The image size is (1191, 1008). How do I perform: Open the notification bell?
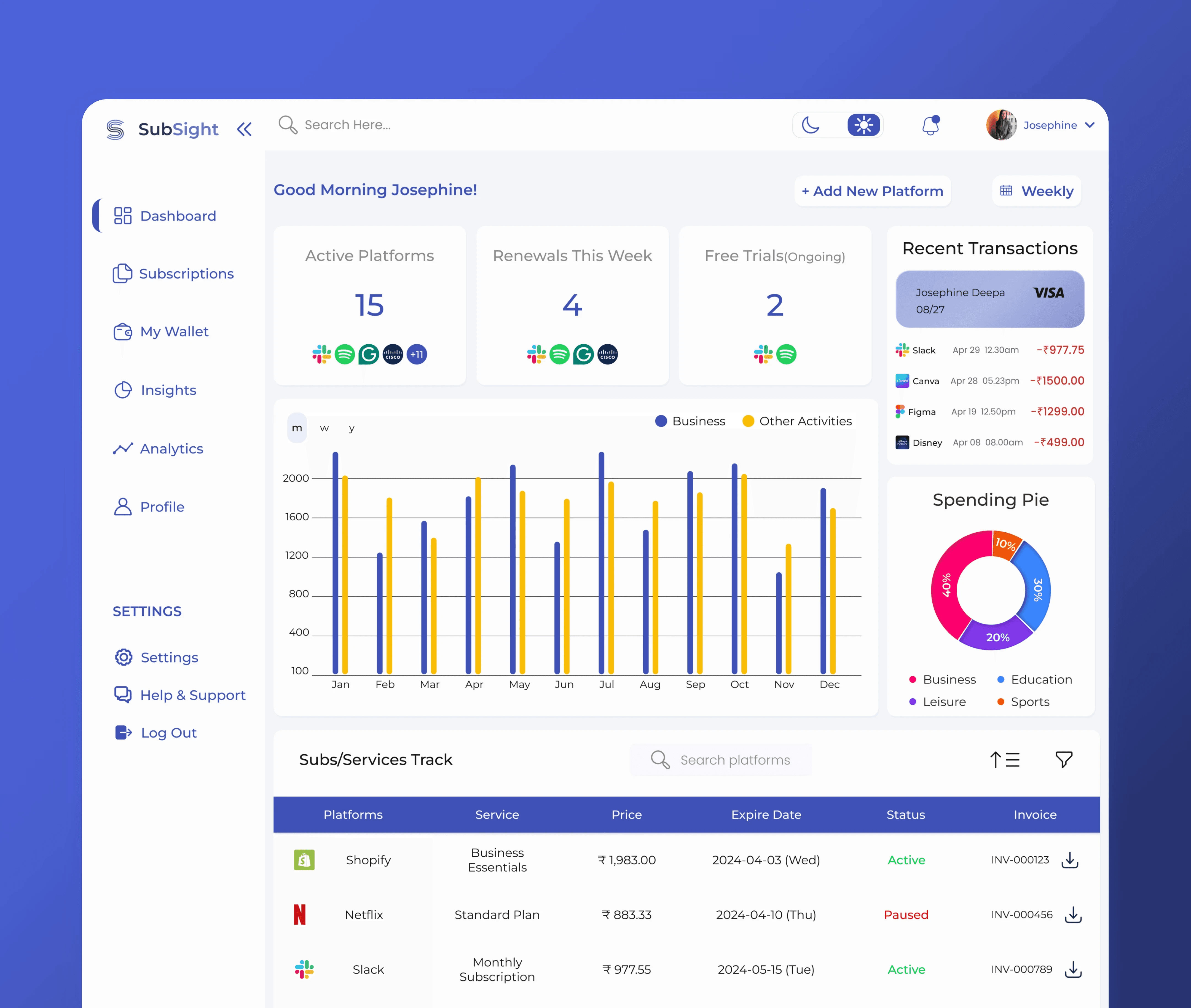[930, 125]
